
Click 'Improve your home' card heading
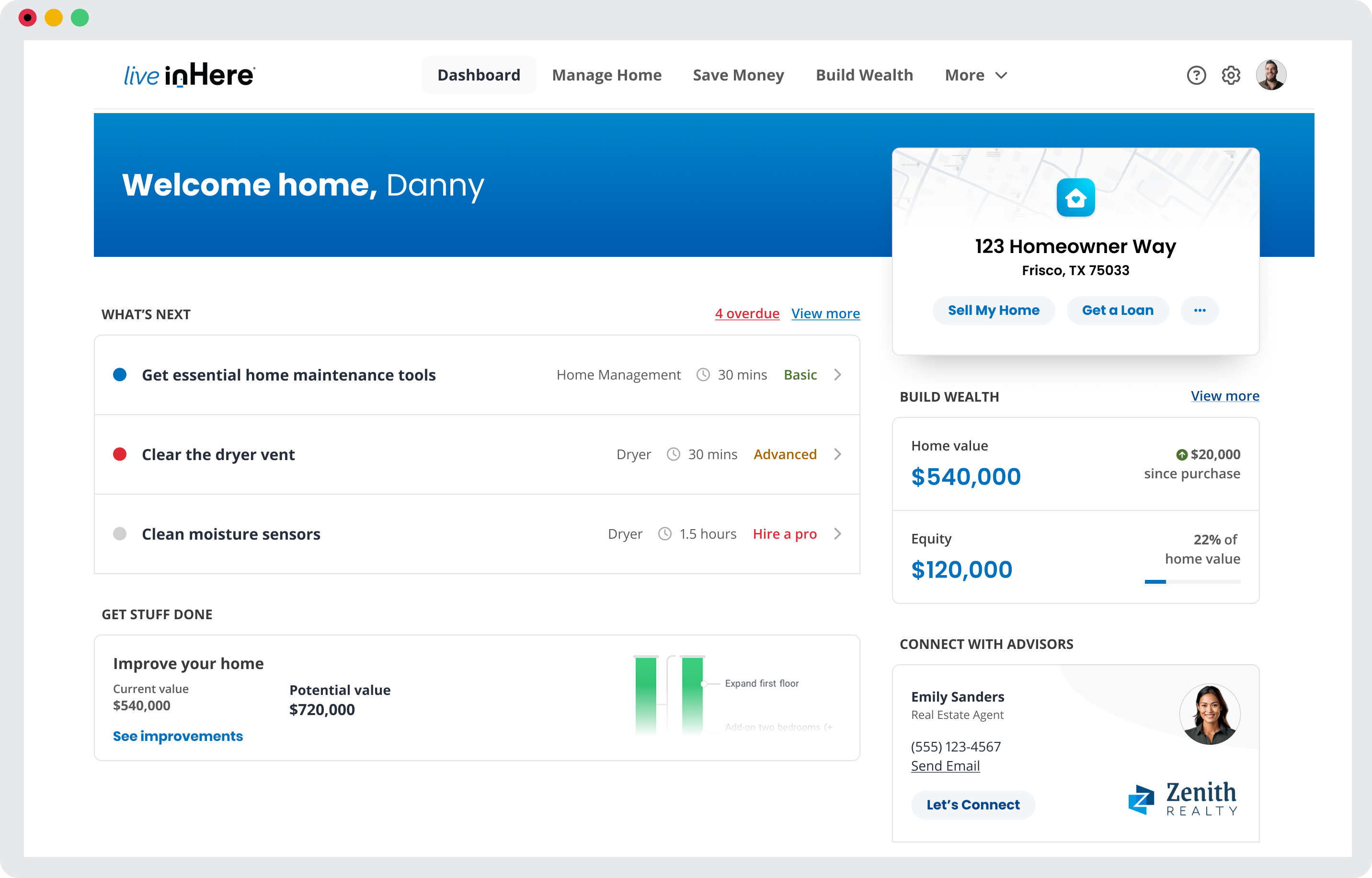coord(188,664)
